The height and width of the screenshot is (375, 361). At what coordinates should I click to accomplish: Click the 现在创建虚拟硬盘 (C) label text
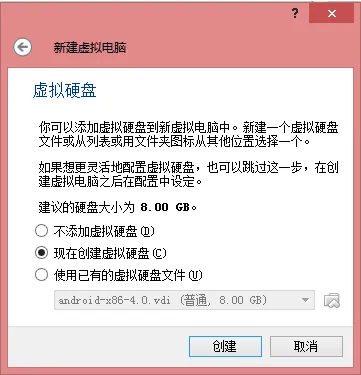pos(110,253)
